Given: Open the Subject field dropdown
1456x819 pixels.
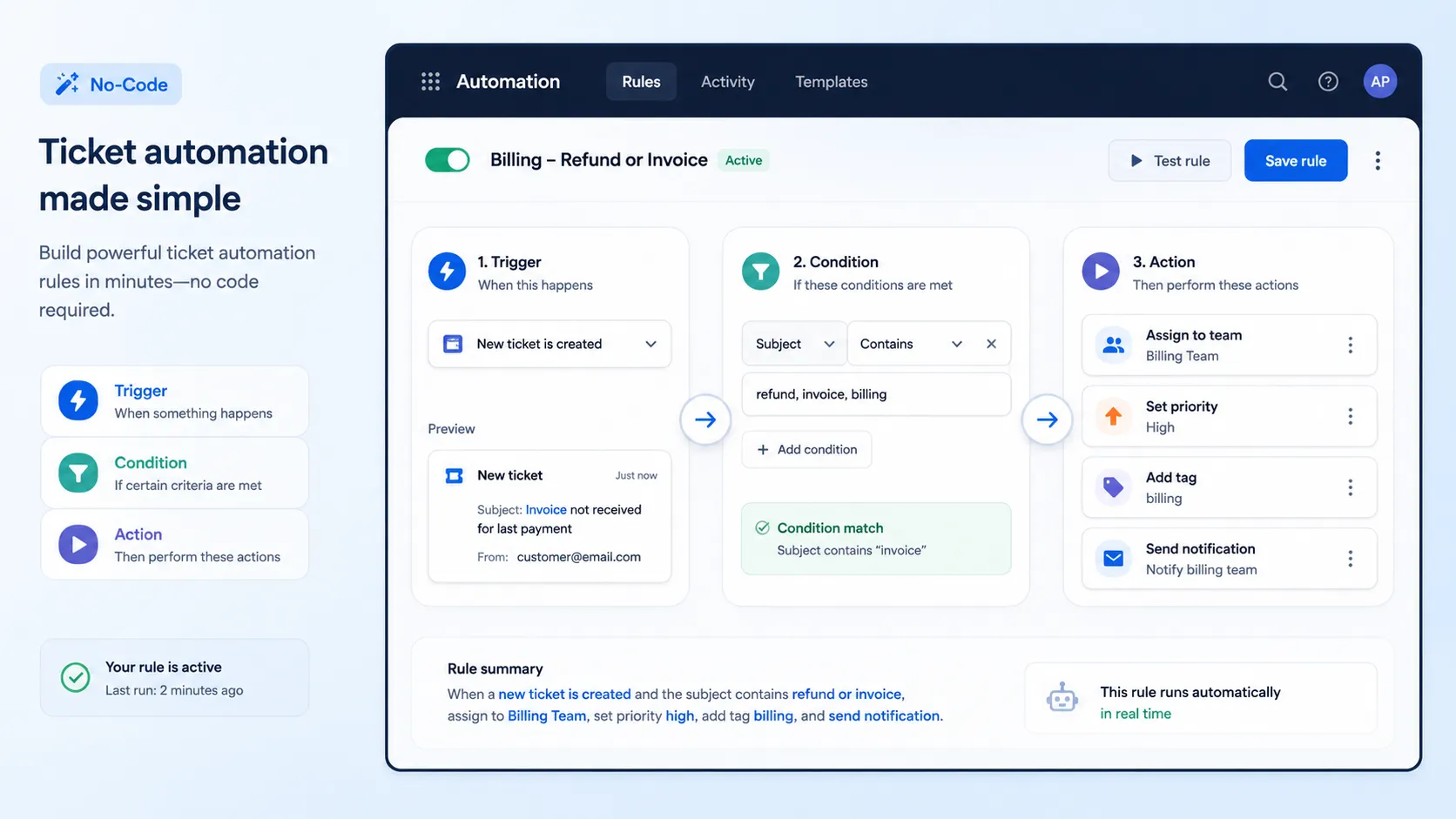Looking at the screenshot, I should coord(794,344).
